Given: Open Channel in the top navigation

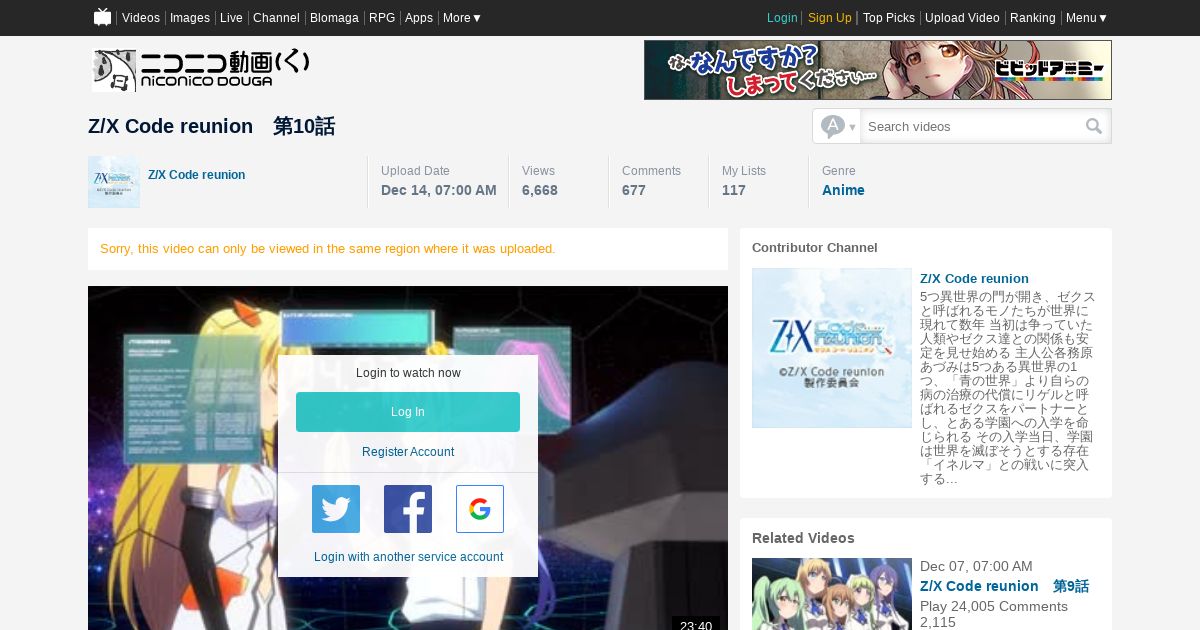Looking at the screenshot, I should pos(276,18).
